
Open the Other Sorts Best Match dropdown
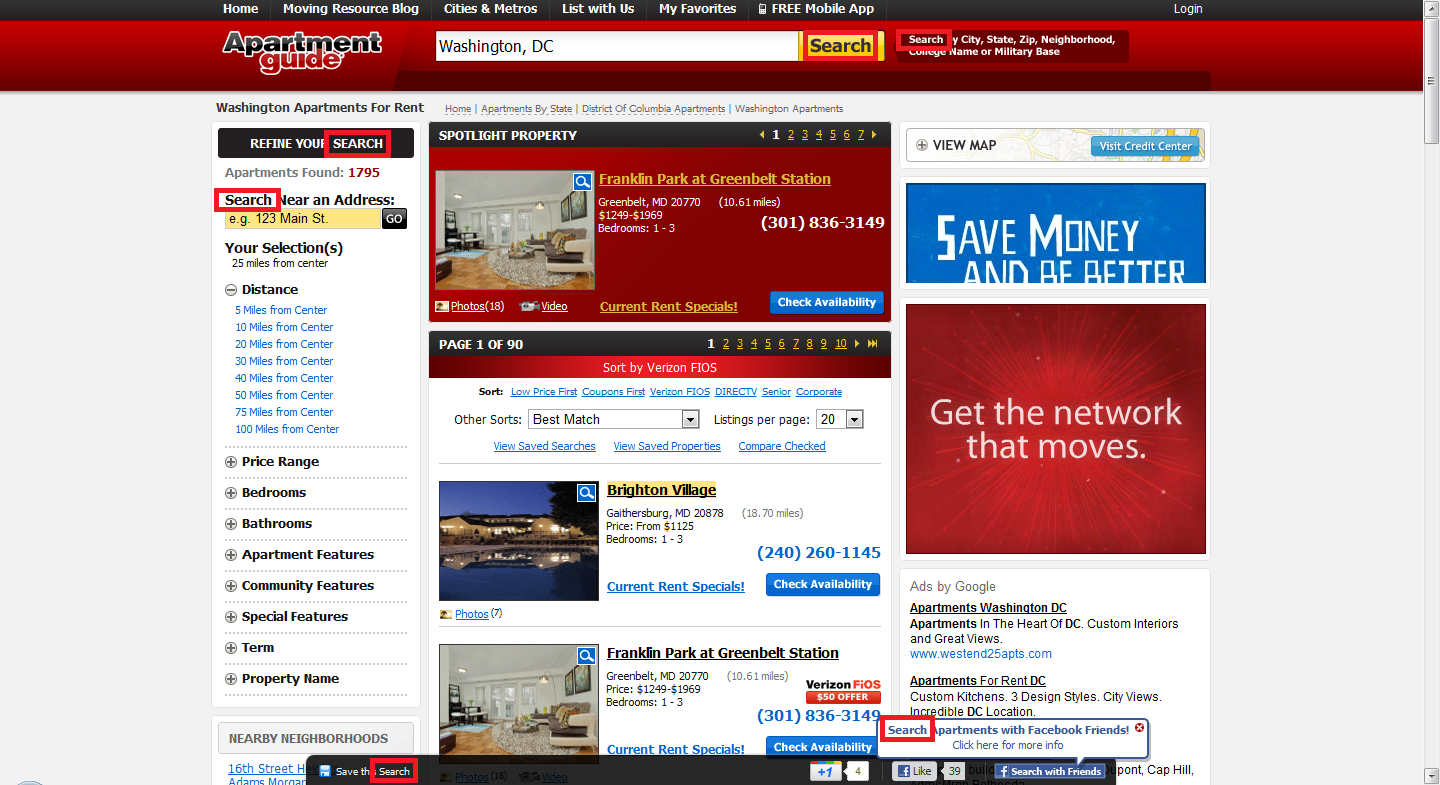point(614,419)
